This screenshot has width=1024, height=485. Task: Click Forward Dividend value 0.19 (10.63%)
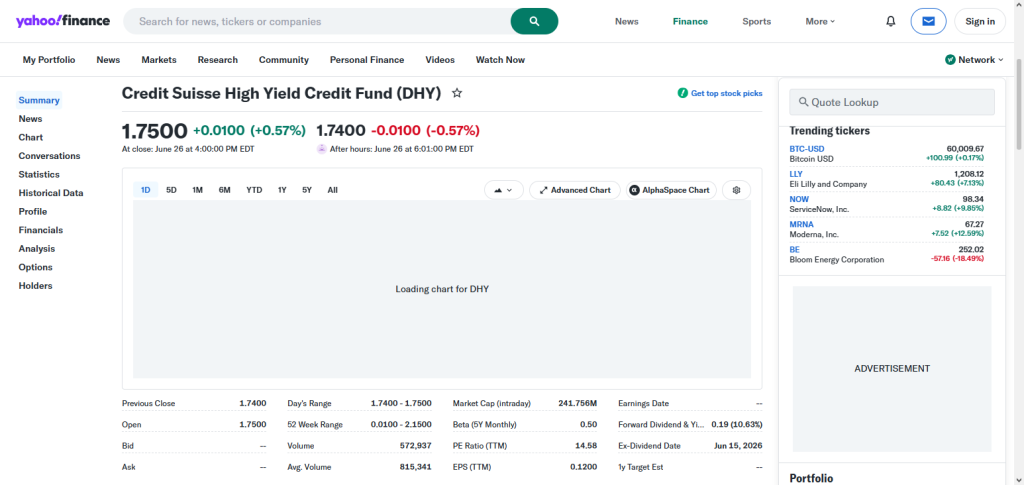[737, 424]
